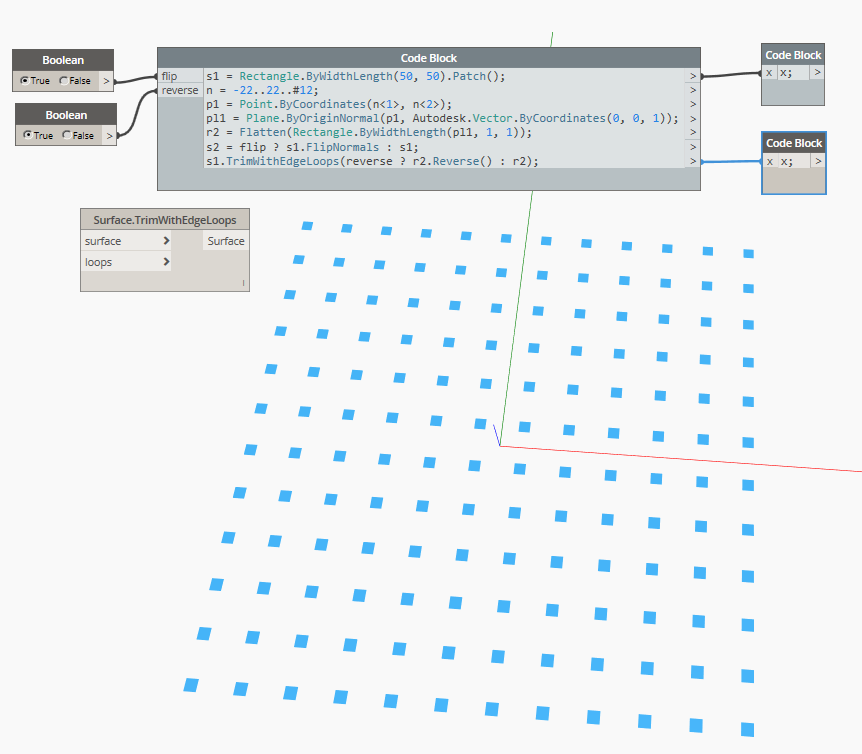Click the x input port on the top-right Code Block
Viewport: 862px width, 754px height.
[x=769, y=72]
